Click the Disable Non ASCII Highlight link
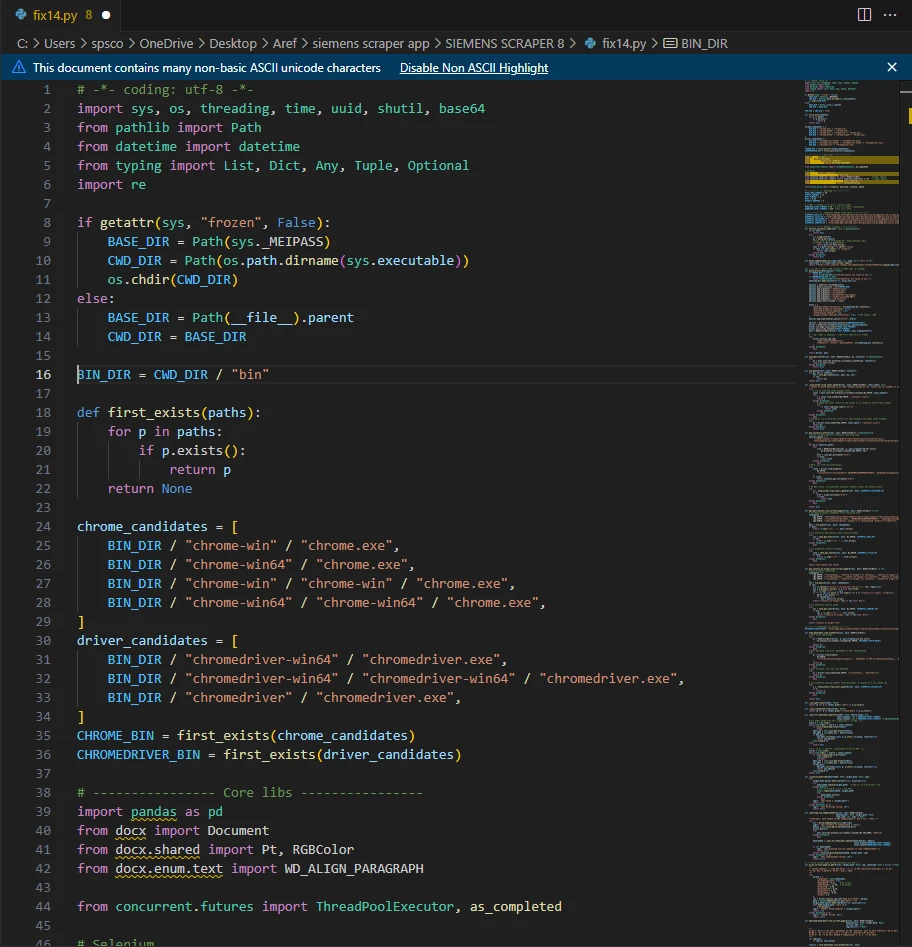This screenshot has height=947, width=912. pyautogui.click(x=473, y=68)
